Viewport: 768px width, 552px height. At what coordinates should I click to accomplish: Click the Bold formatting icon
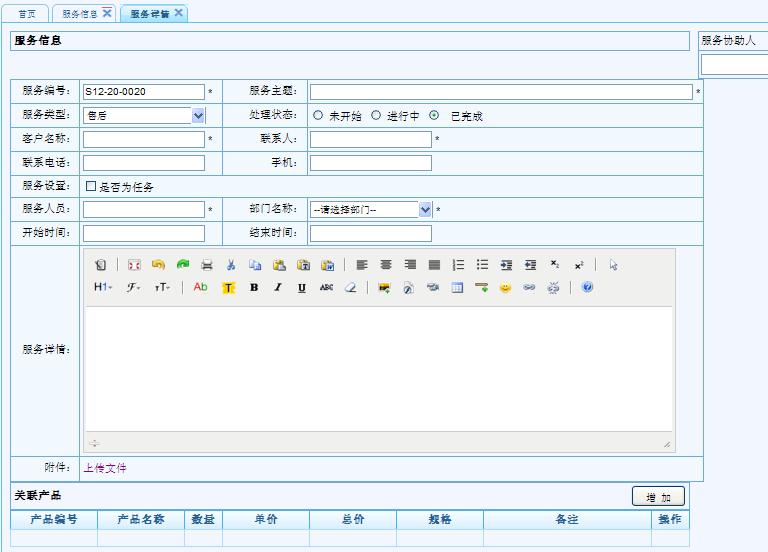[x=254, y=288]
